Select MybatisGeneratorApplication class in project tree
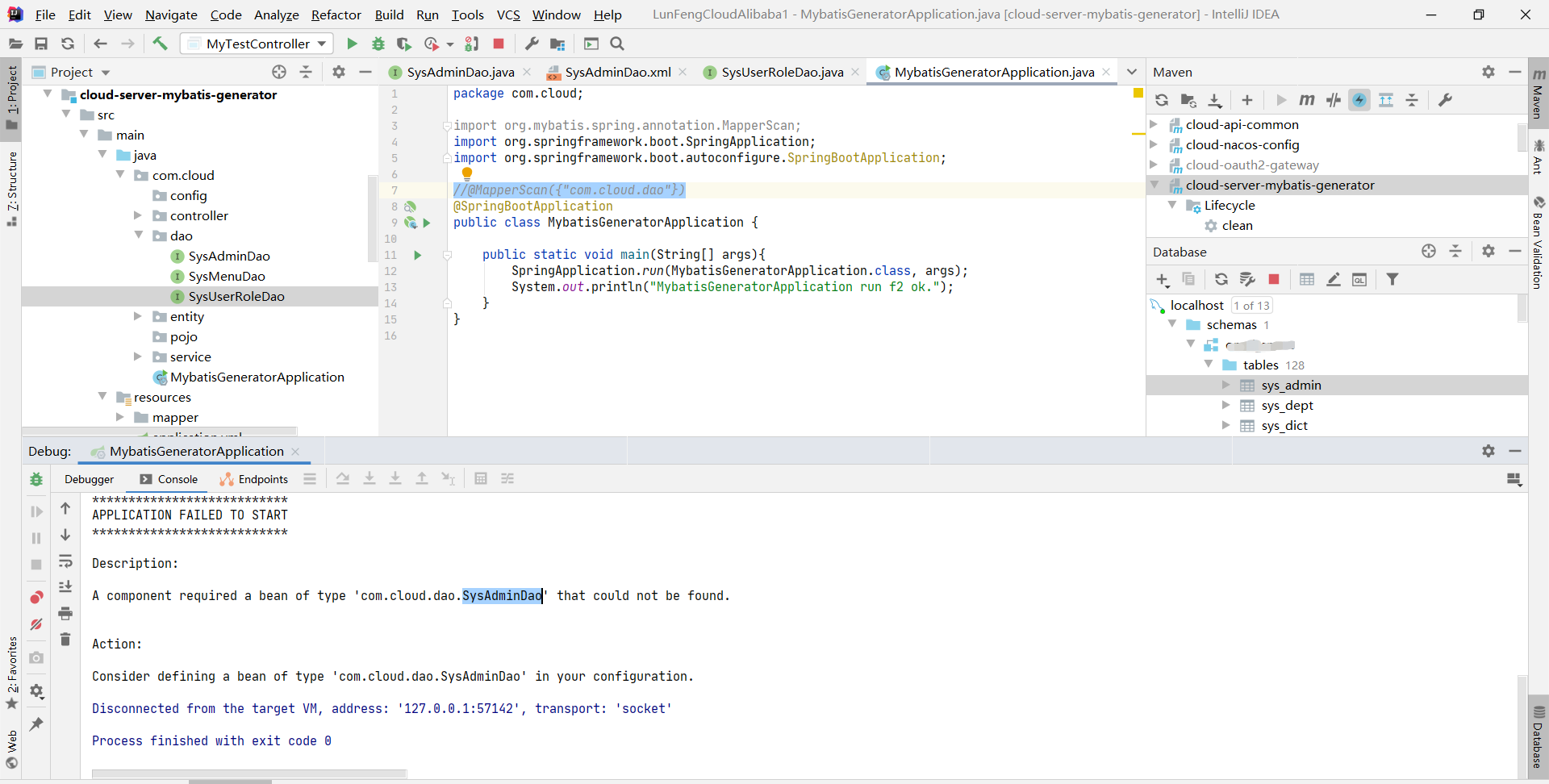 257,377
